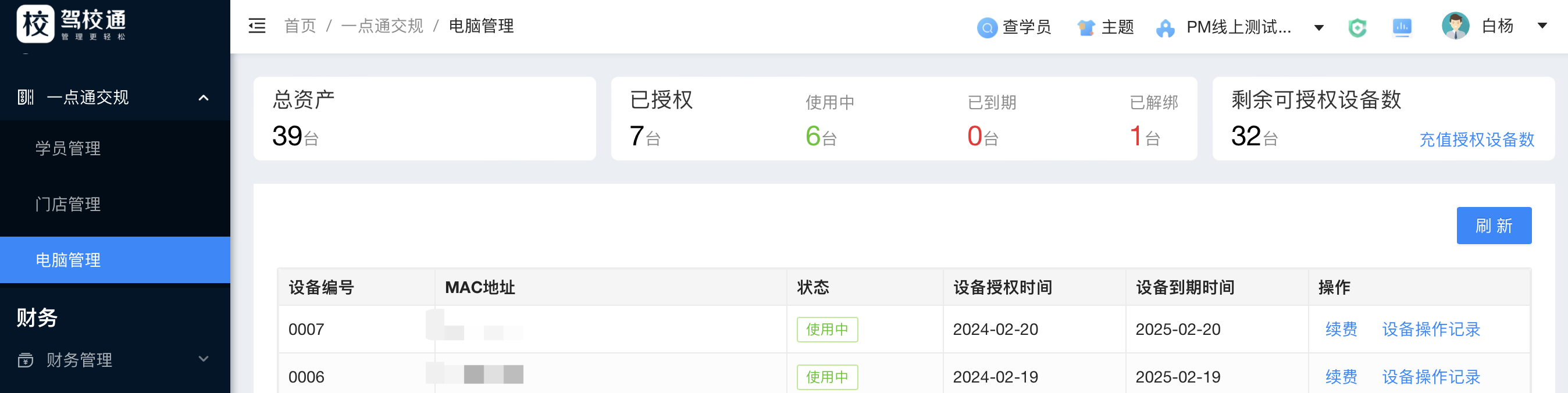Click the 查学员 search icon
The height and width of the screenshot is (393, 1568).
987,27
